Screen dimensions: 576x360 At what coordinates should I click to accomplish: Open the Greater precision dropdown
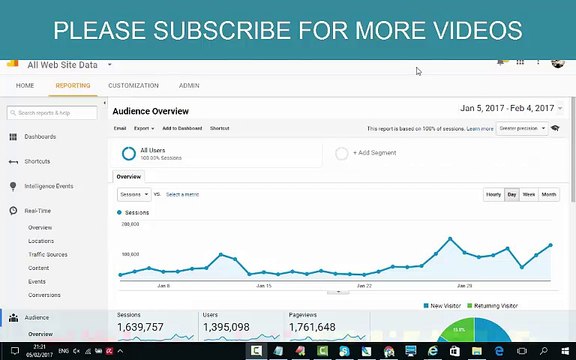[x=522, y=128]
